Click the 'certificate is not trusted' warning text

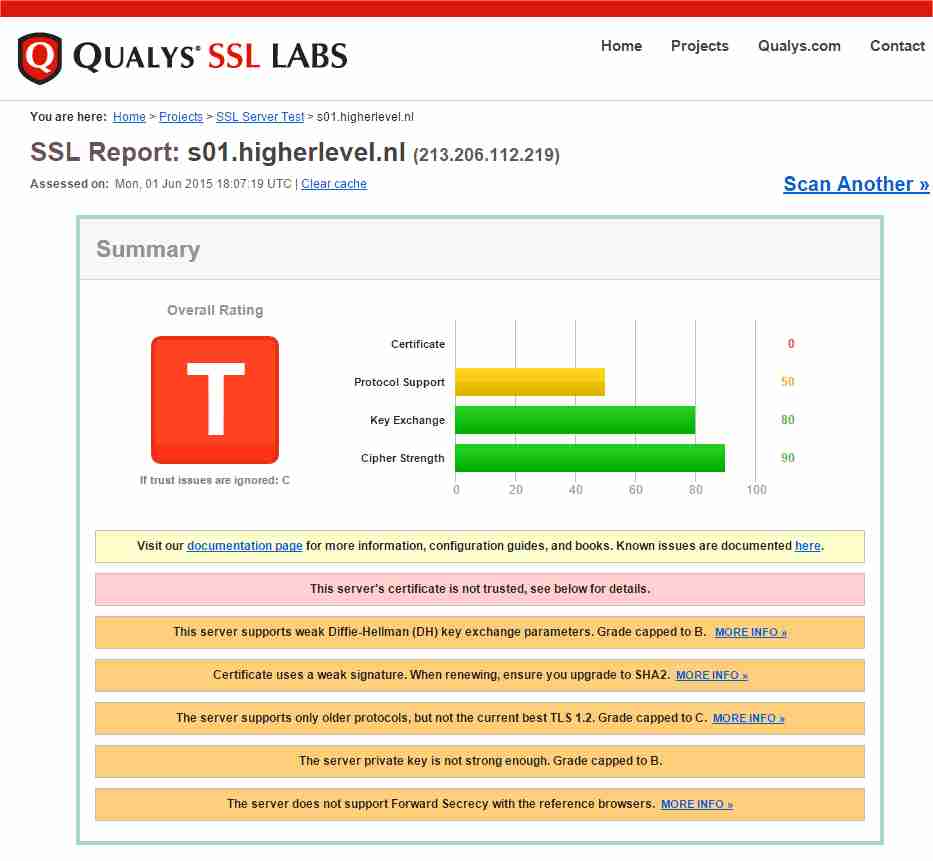click(480, 588)
